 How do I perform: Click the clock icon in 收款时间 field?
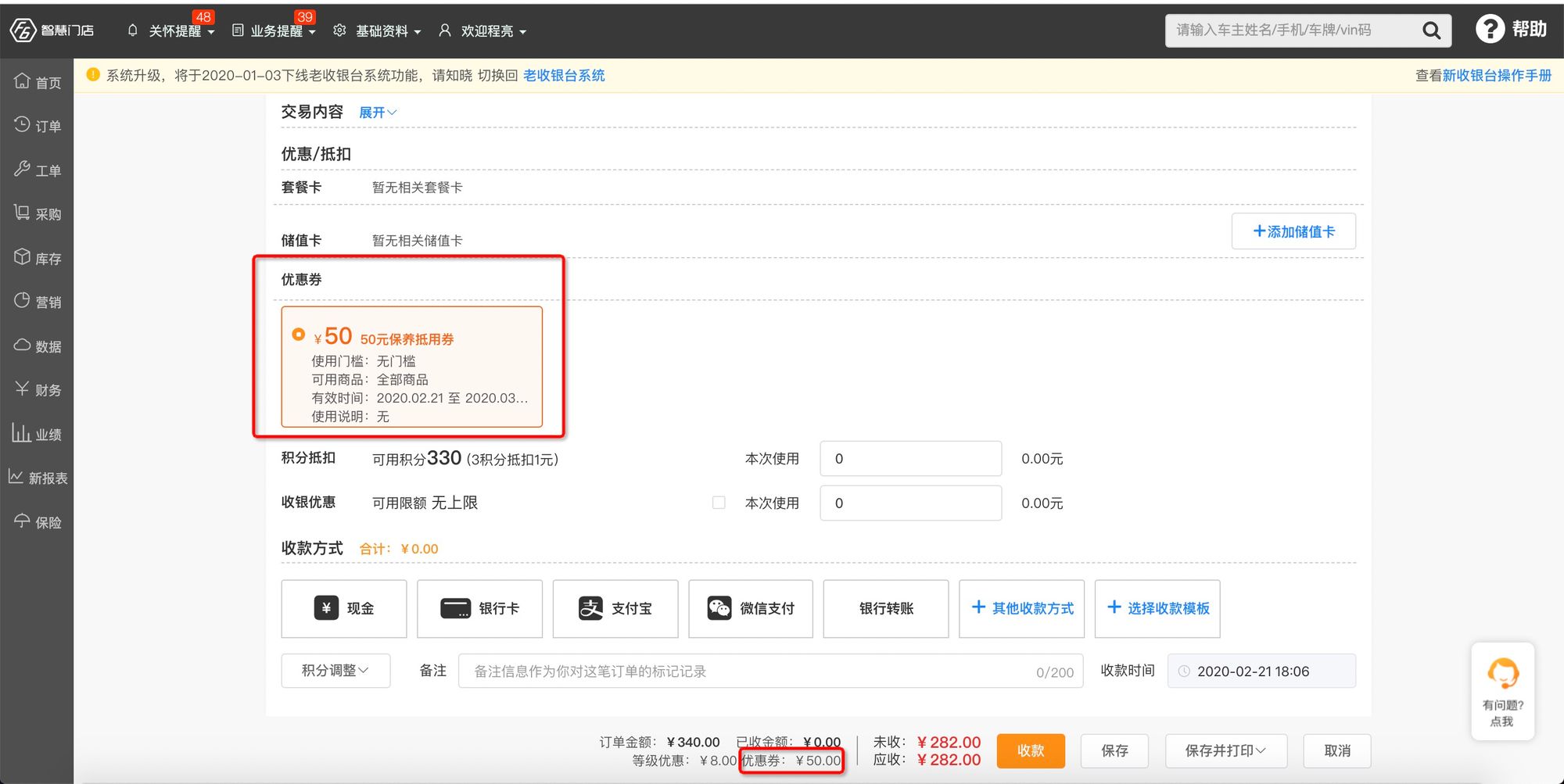point(1184,671)
